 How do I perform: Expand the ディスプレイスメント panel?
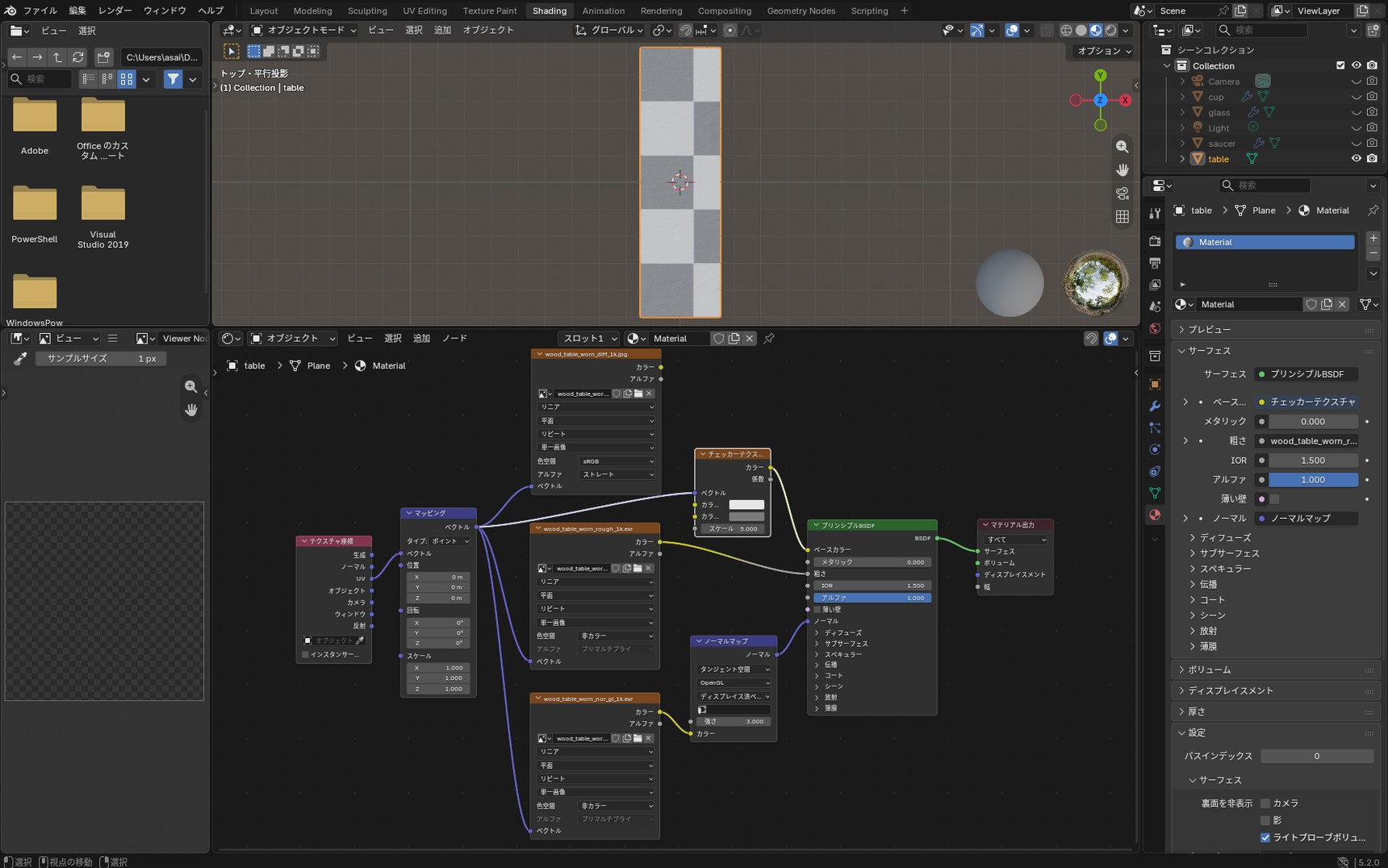1276,691
